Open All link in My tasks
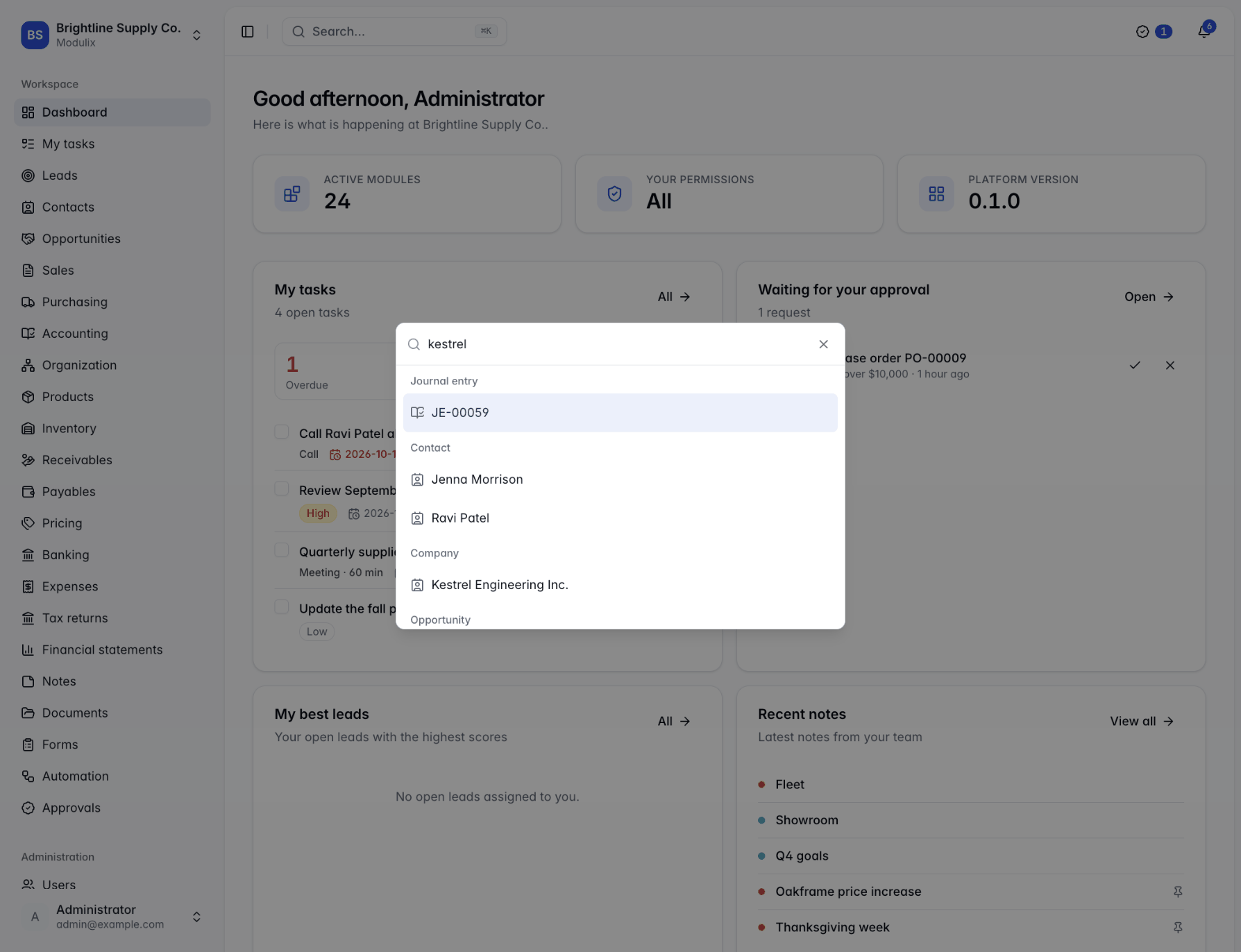 point(674,297)
